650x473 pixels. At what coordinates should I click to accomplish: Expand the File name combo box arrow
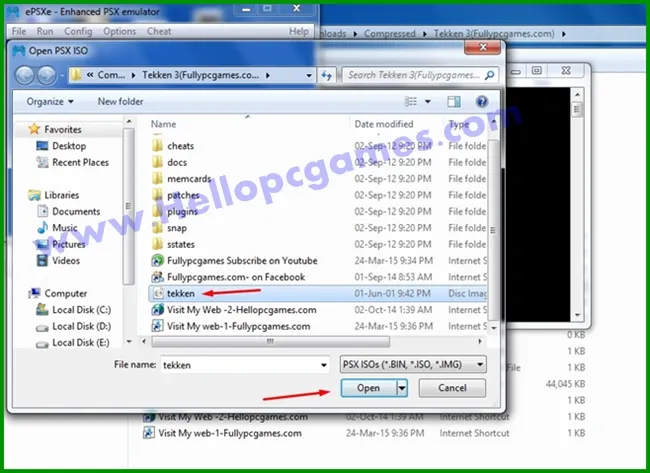coord(324,365)
